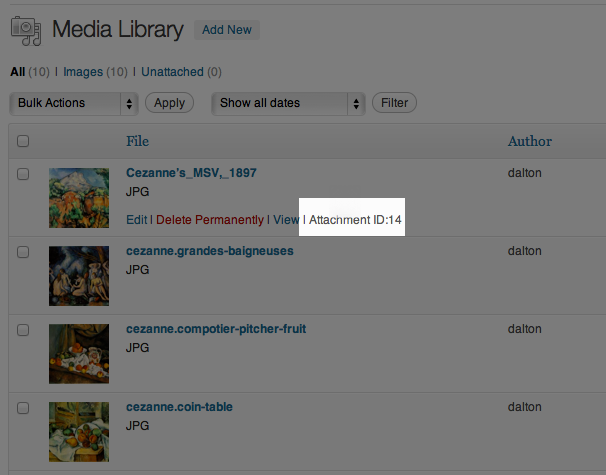The height and width of the screenshot is (475, 606).
Task: Open the grandes-baigneuses painting thumbnail
Action: click(x=79, y=275)
